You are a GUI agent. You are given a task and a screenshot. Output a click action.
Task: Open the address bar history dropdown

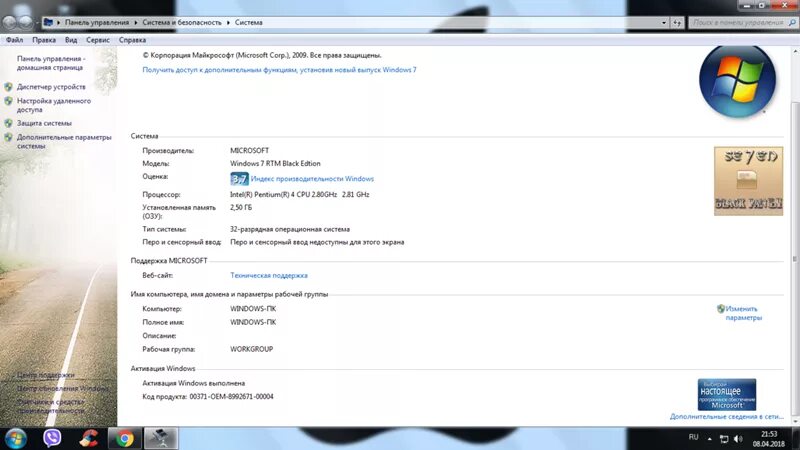pyautogui.click(x=664, y=22)
